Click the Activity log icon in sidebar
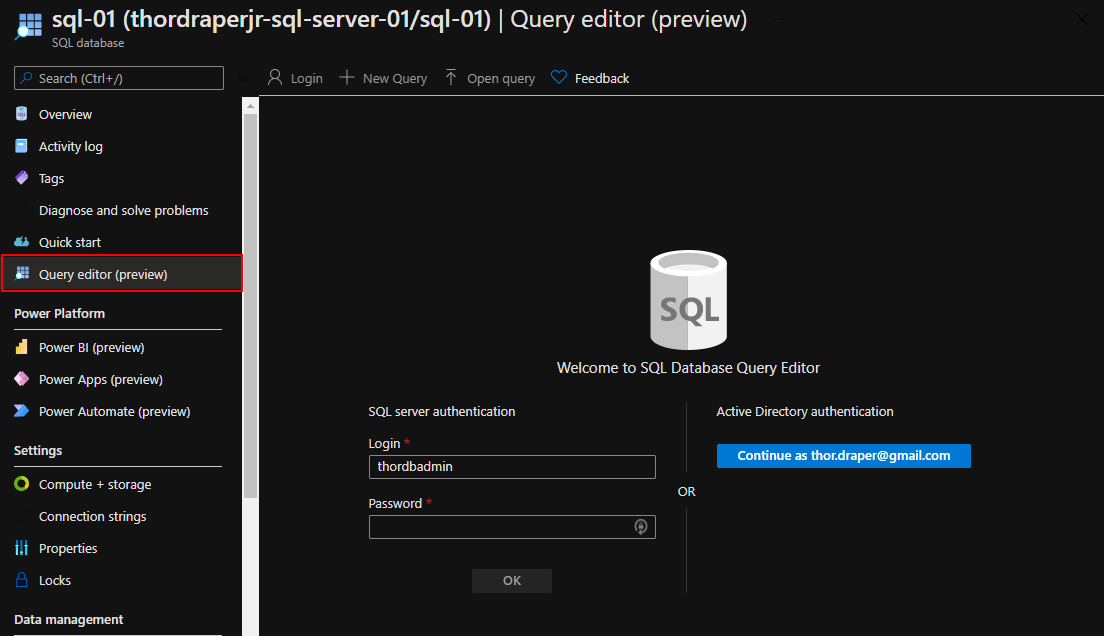The image size is (1104, 636). tap(22, 146)
